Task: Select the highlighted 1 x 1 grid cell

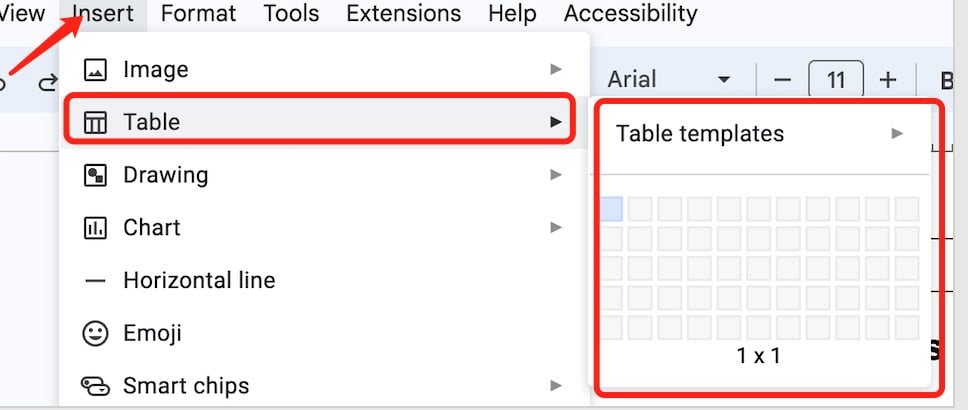Action: (611, 209)
